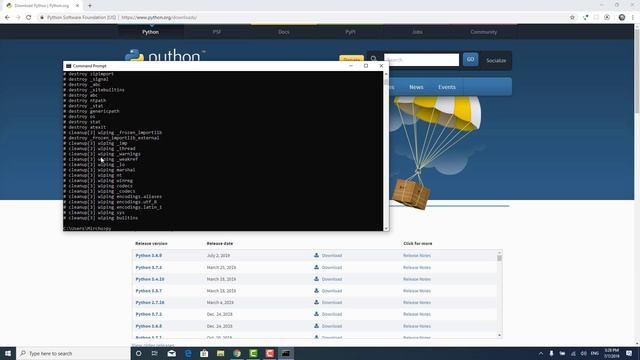Open Action Center notifications icon
The image size is (640, 360).
[x=629, y=353]
